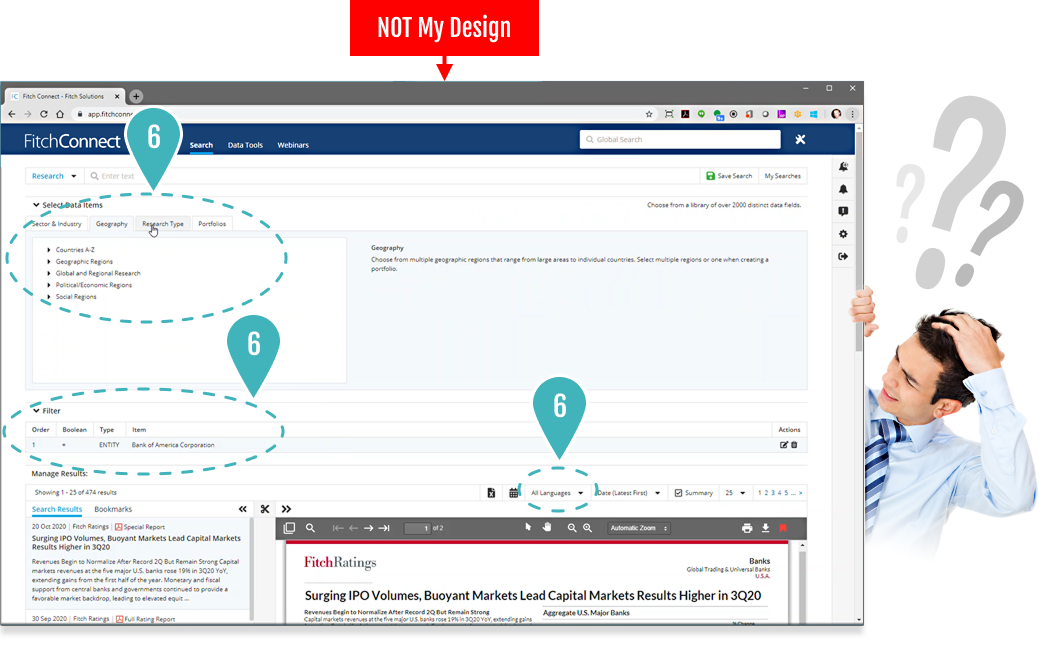This screenshot has height=658, width=1042.
Task: Click the tools icon beside Global Search
Action: (x=800, y=140)
